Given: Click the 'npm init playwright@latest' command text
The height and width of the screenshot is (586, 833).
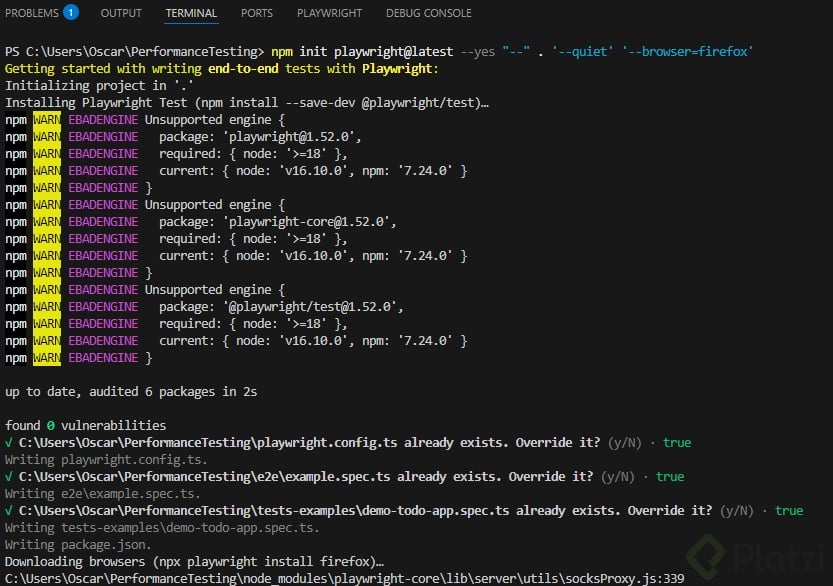Looking at the screenshot, I should 362,52.
